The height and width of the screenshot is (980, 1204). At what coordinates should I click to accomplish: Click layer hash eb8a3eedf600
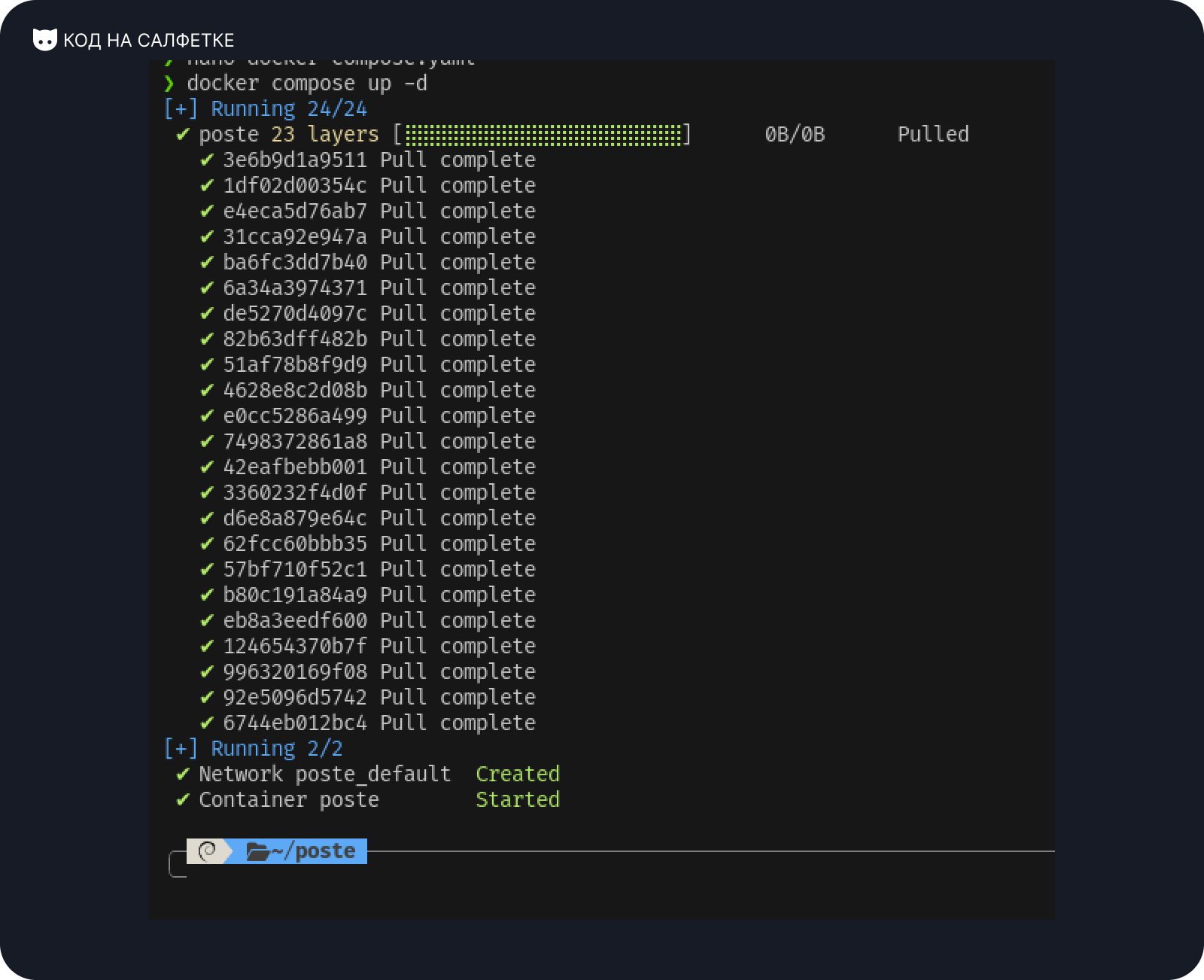click(295, 620)
